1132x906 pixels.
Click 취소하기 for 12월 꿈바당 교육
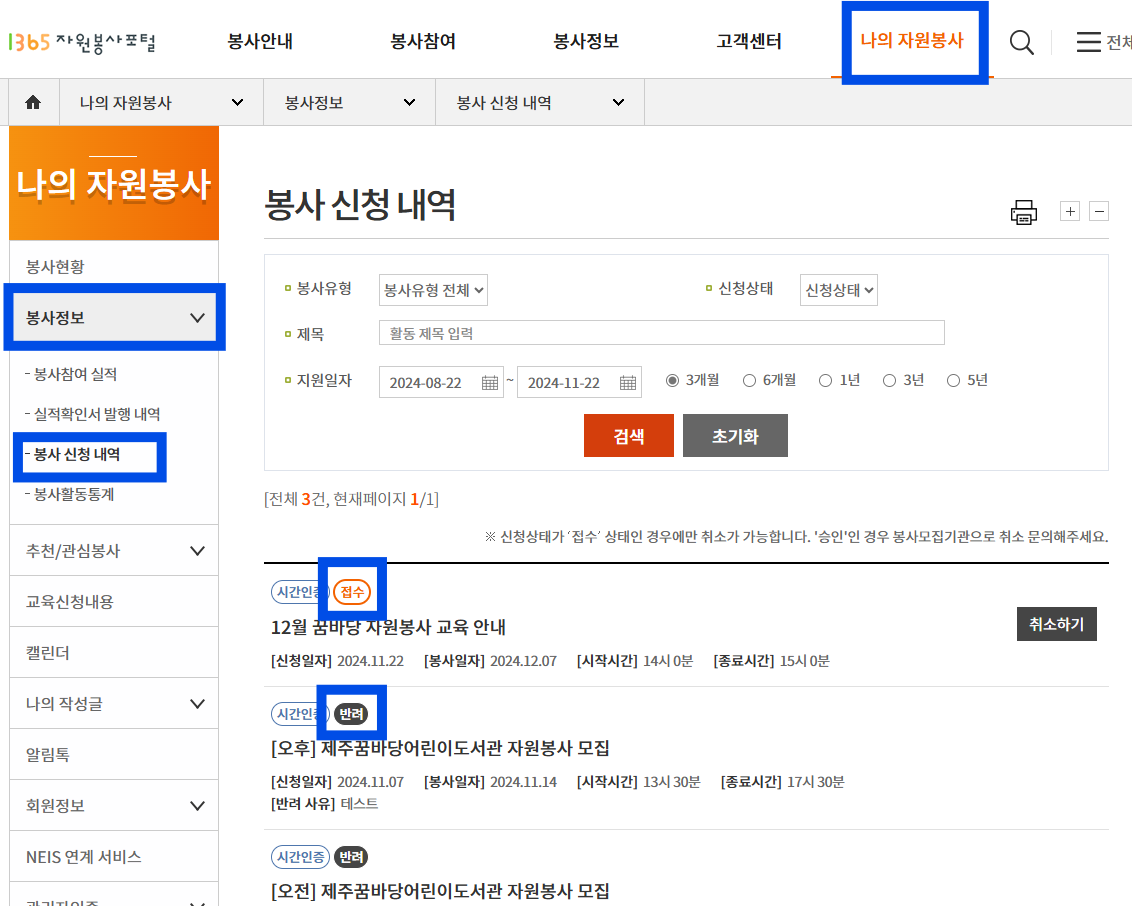[x=1057, y=624]
